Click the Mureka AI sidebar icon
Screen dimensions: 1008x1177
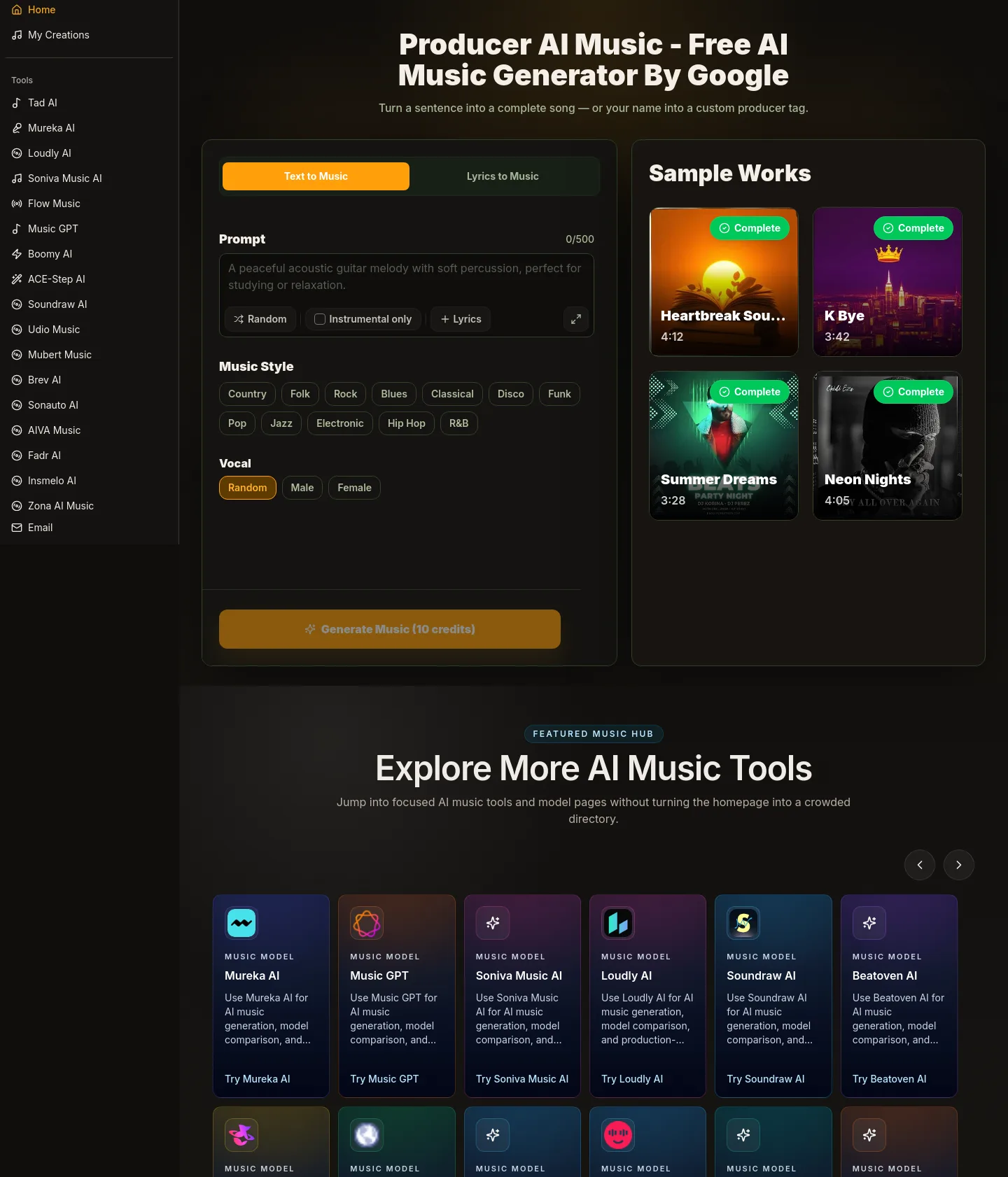tap(17, 128)
